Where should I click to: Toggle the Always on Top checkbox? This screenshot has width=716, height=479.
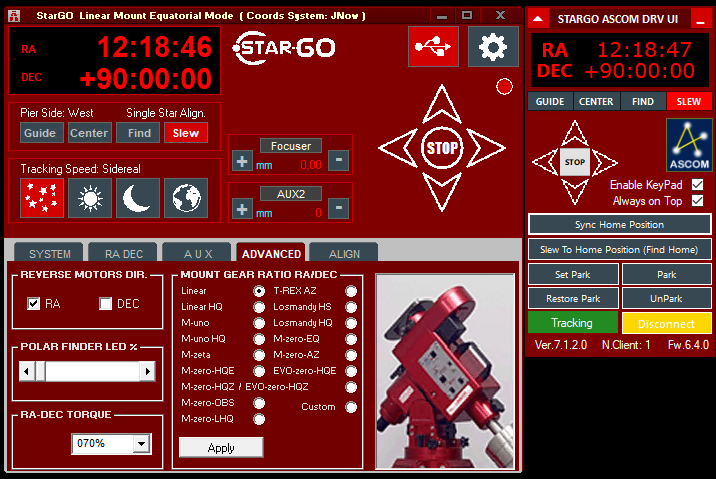pos(697,200)
